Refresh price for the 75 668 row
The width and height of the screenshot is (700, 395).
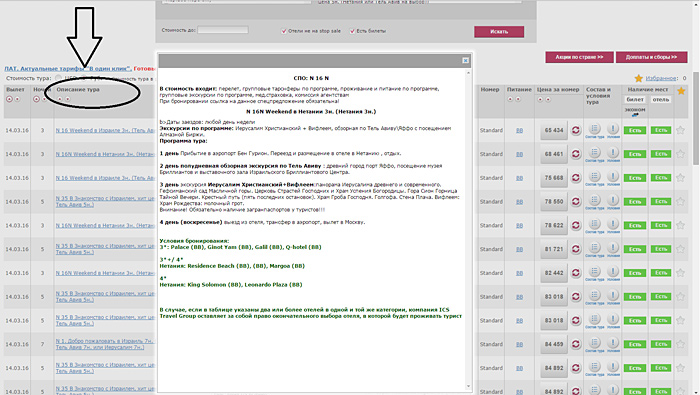(x=576, y=178)
